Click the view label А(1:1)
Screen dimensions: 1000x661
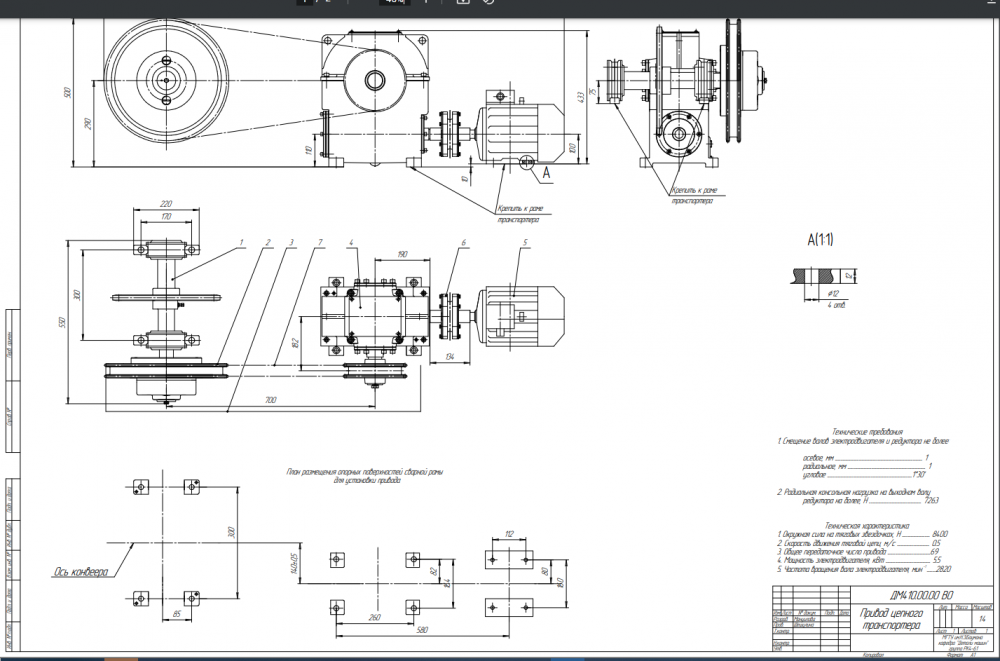pos(820,240)
